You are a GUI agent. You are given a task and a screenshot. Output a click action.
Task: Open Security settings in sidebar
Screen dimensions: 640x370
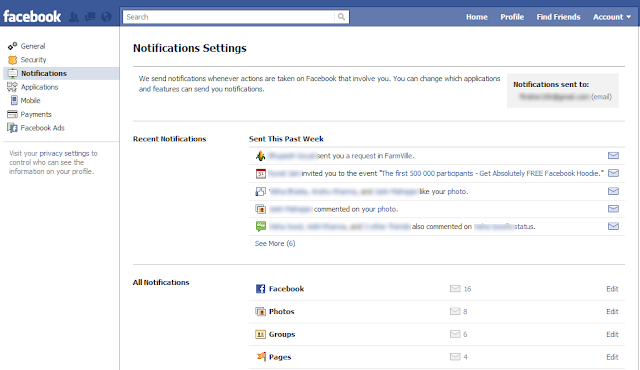pyautogui.click(x=33, y=60)
